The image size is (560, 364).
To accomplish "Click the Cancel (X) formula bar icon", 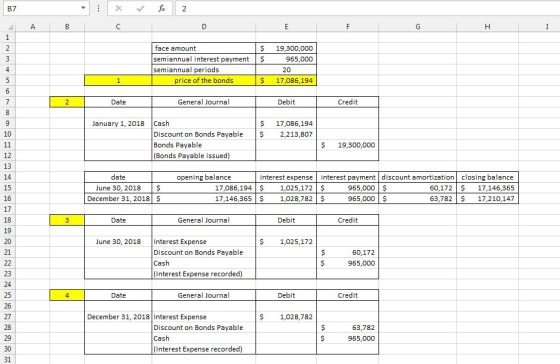I will pyautogui.click(x=119, y=9).
